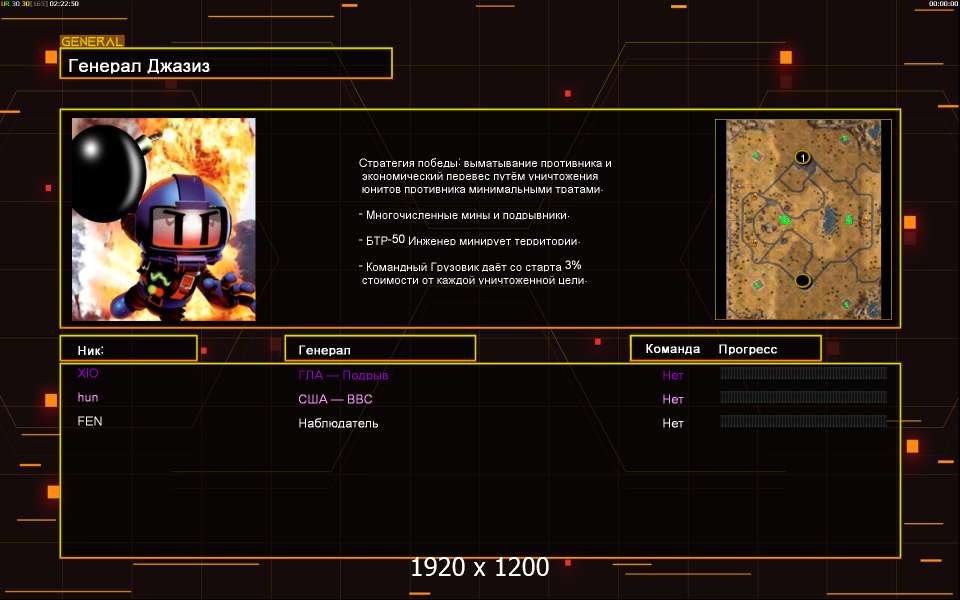Screen dimensions: 960x600
Task: Click the Генерал Джазиз title field
Action: [x=226, y=64]
